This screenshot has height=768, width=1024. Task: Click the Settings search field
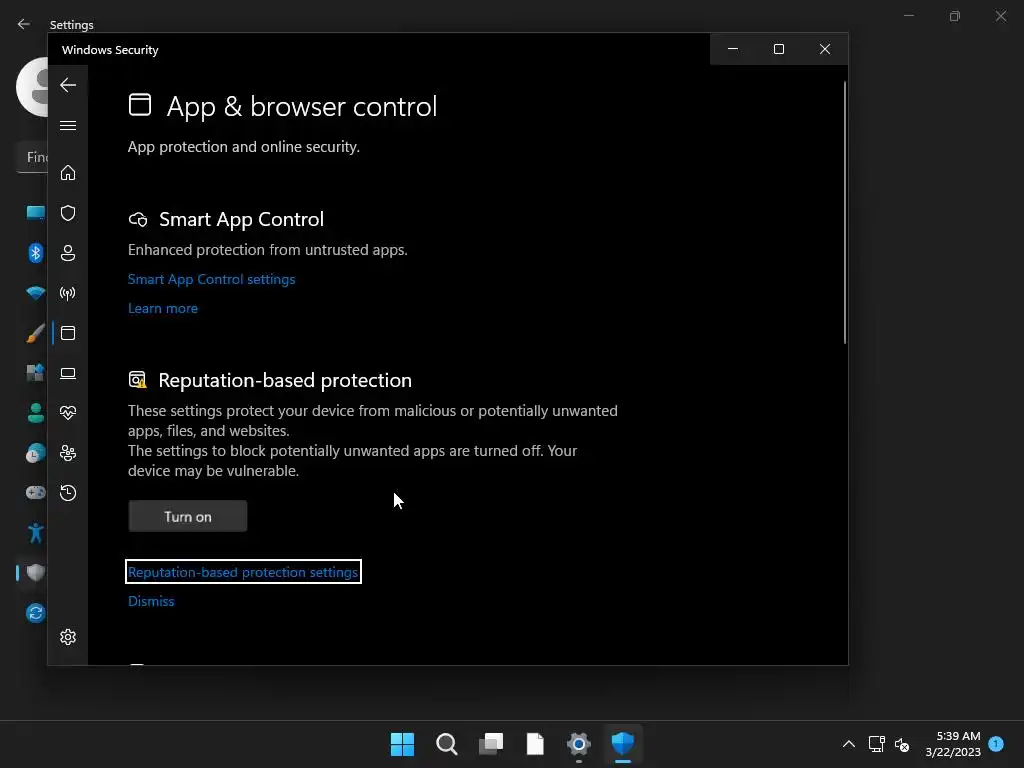(x=32, y=157)
